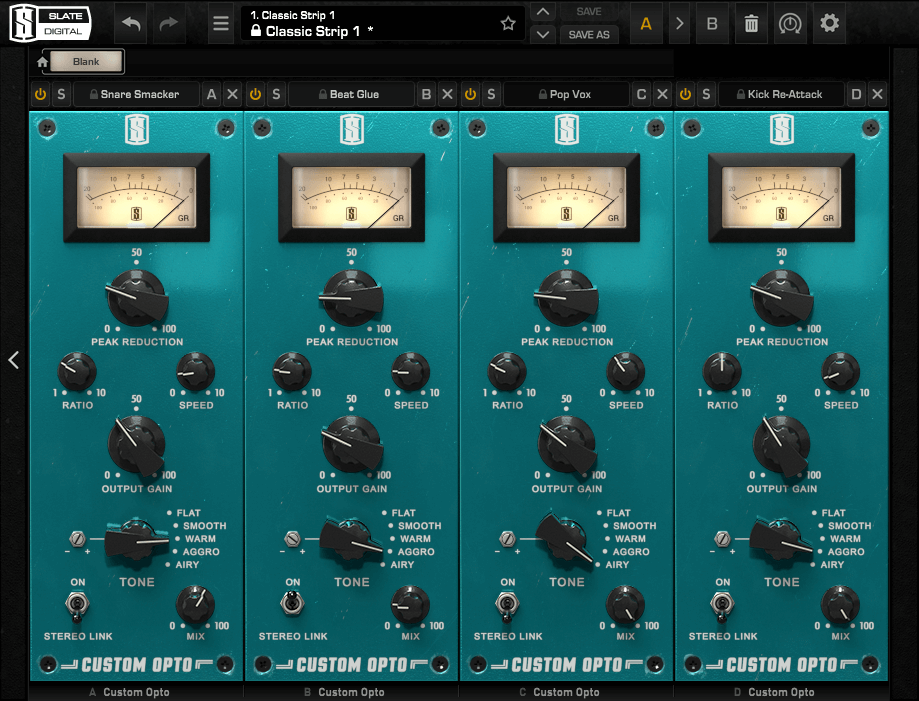Viewport: 919px width, 701px height.
Task: Solo the Snare Smacker module
Action: pyautogui.click(x=61, y=94)
